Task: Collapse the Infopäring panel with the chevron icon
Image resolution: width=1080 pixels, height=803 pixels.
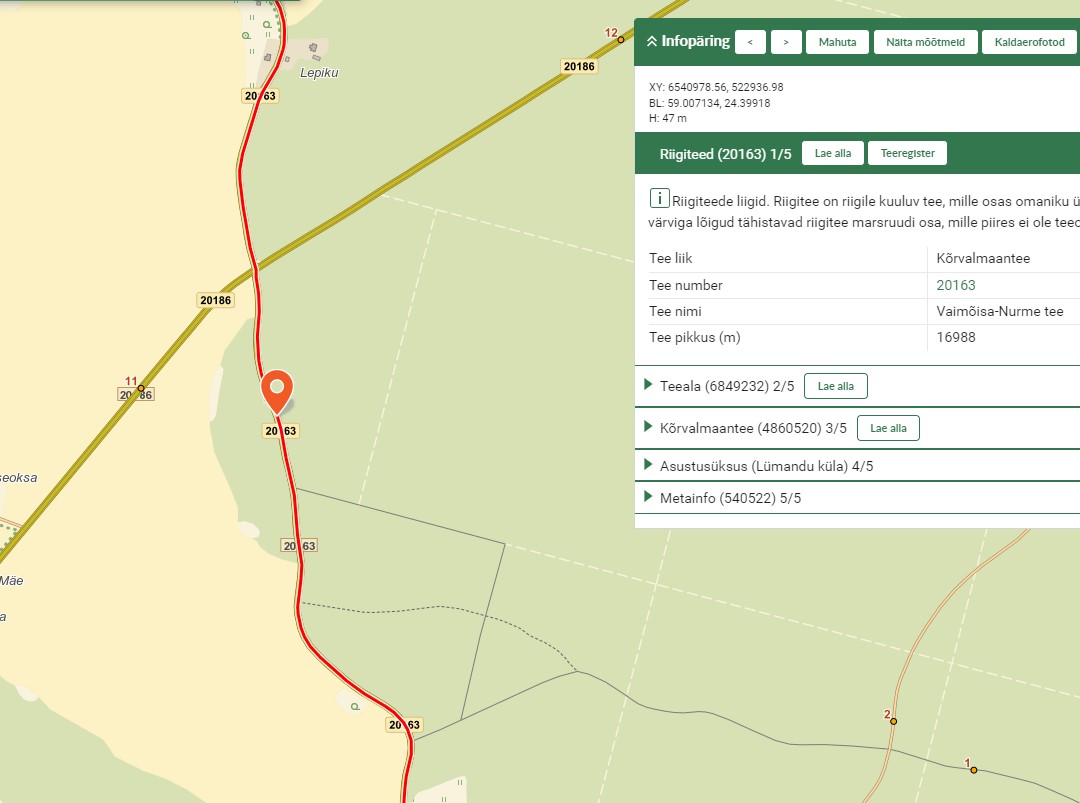Action: click(652, 42)
